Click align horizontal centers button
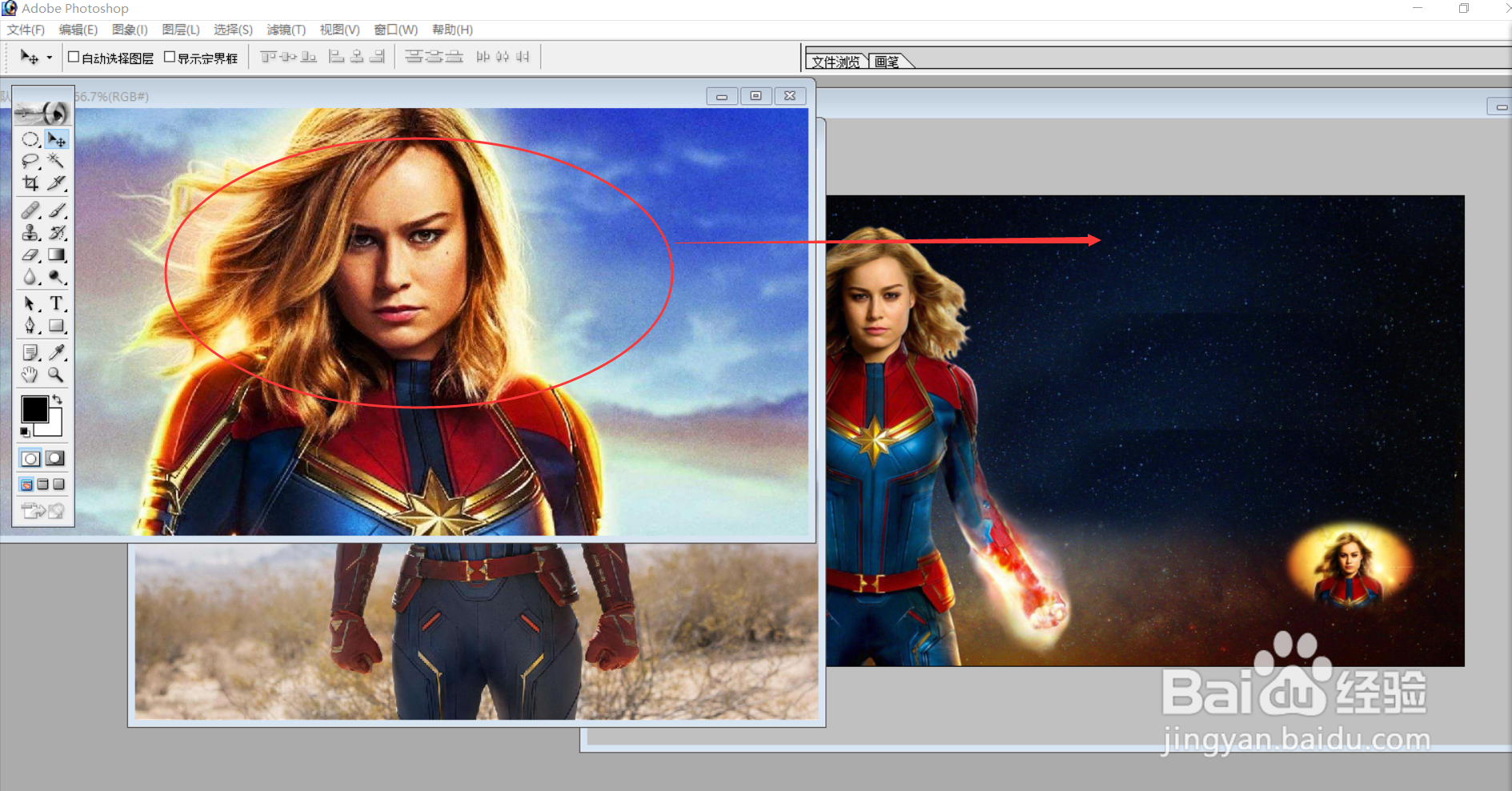The width and height of the screenshot is (1512, 791). coord(357,57)
